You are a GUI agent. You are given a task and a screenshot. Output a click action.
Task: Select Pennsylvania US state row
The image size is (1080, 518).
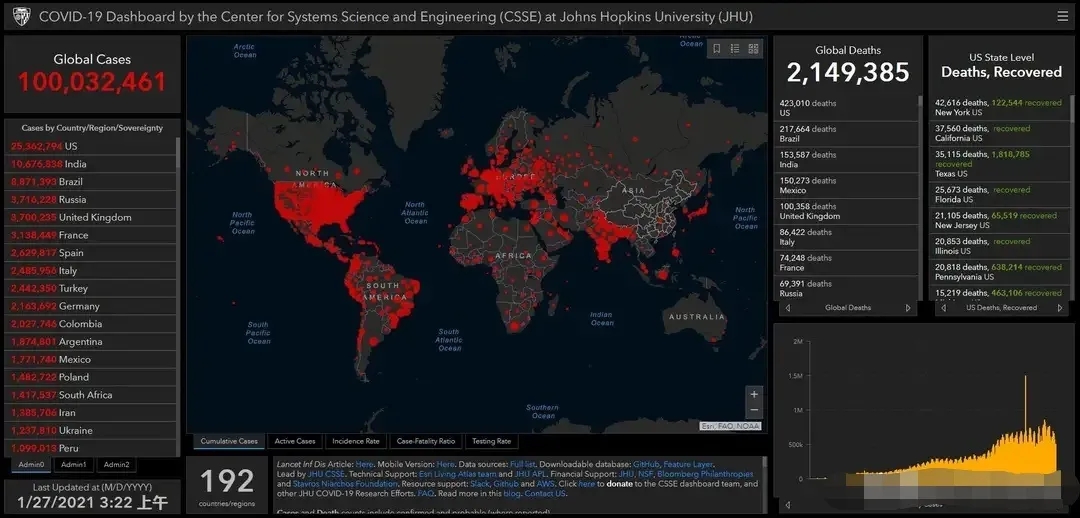999,271
